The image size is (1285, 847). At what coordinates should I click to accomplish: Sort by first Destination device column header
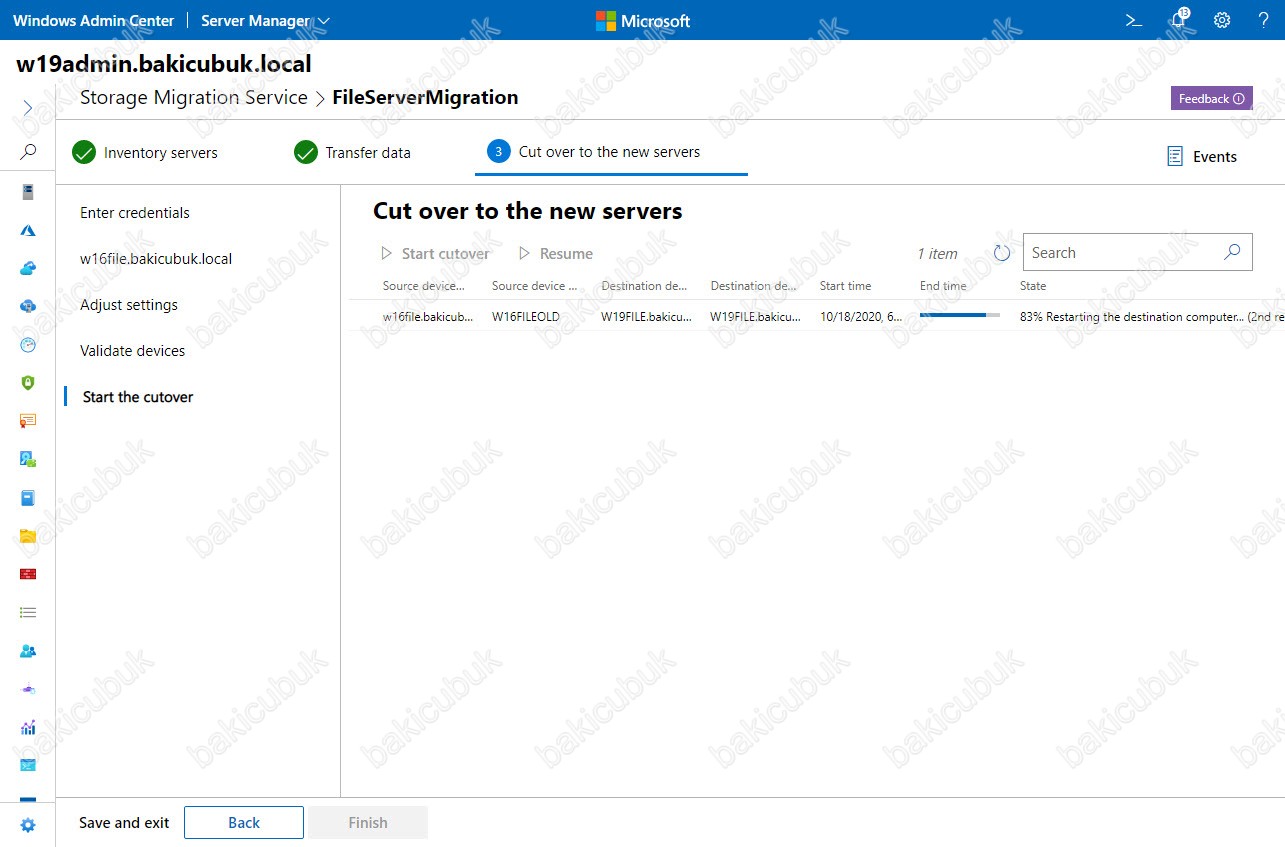point(645,286)
